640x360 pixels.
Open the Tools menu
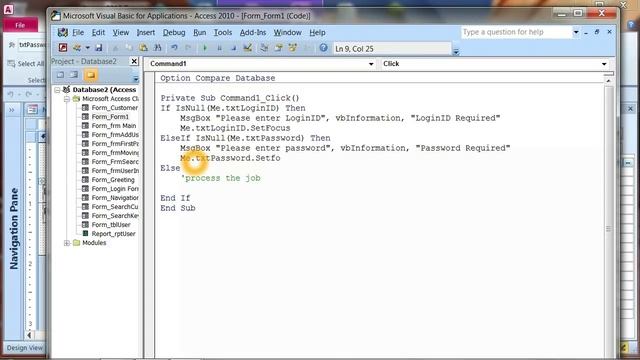point(223,32)
